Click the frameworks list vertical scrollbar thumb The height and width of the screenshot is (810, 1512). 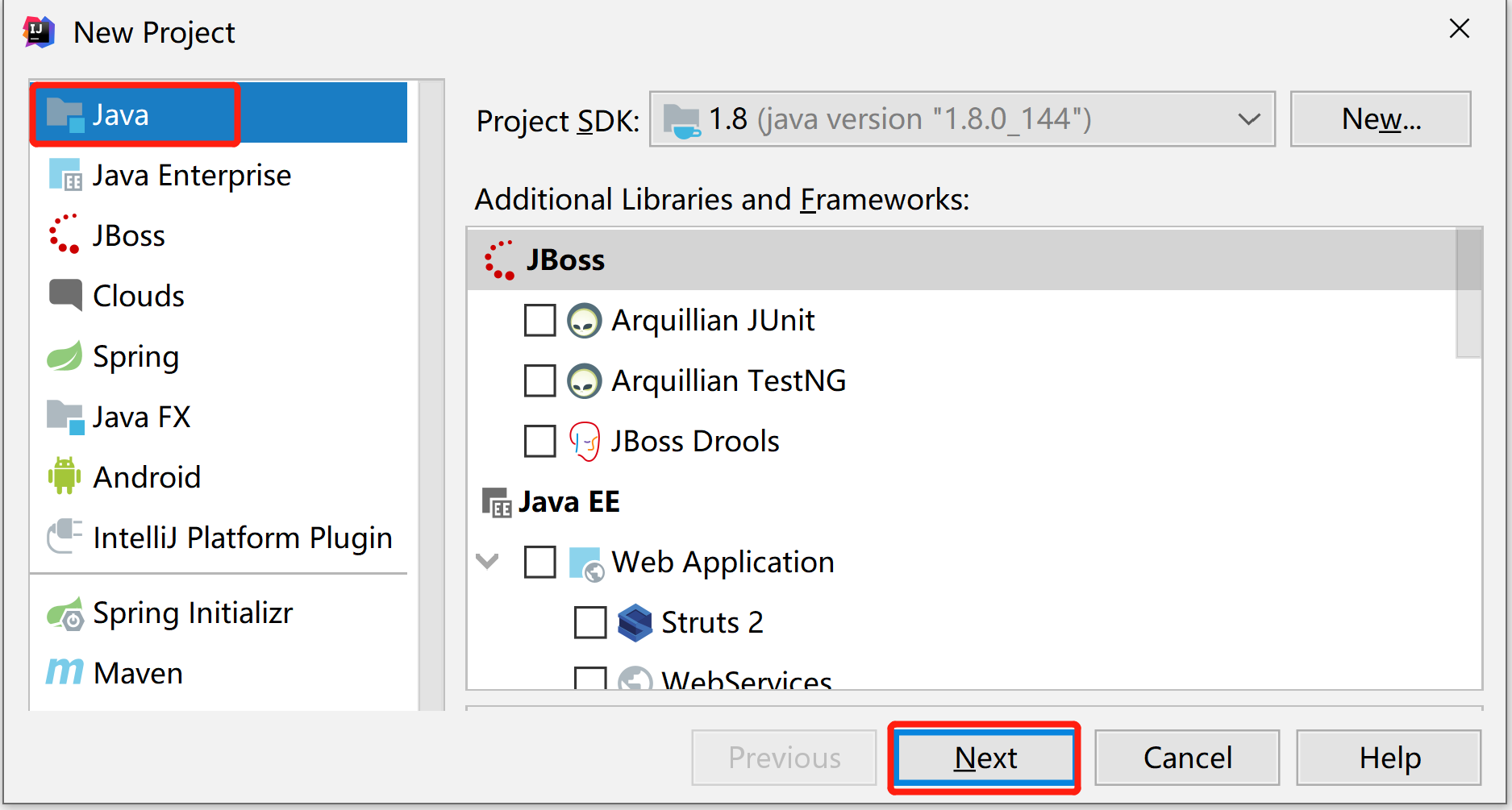click(x=1469, y=293)
